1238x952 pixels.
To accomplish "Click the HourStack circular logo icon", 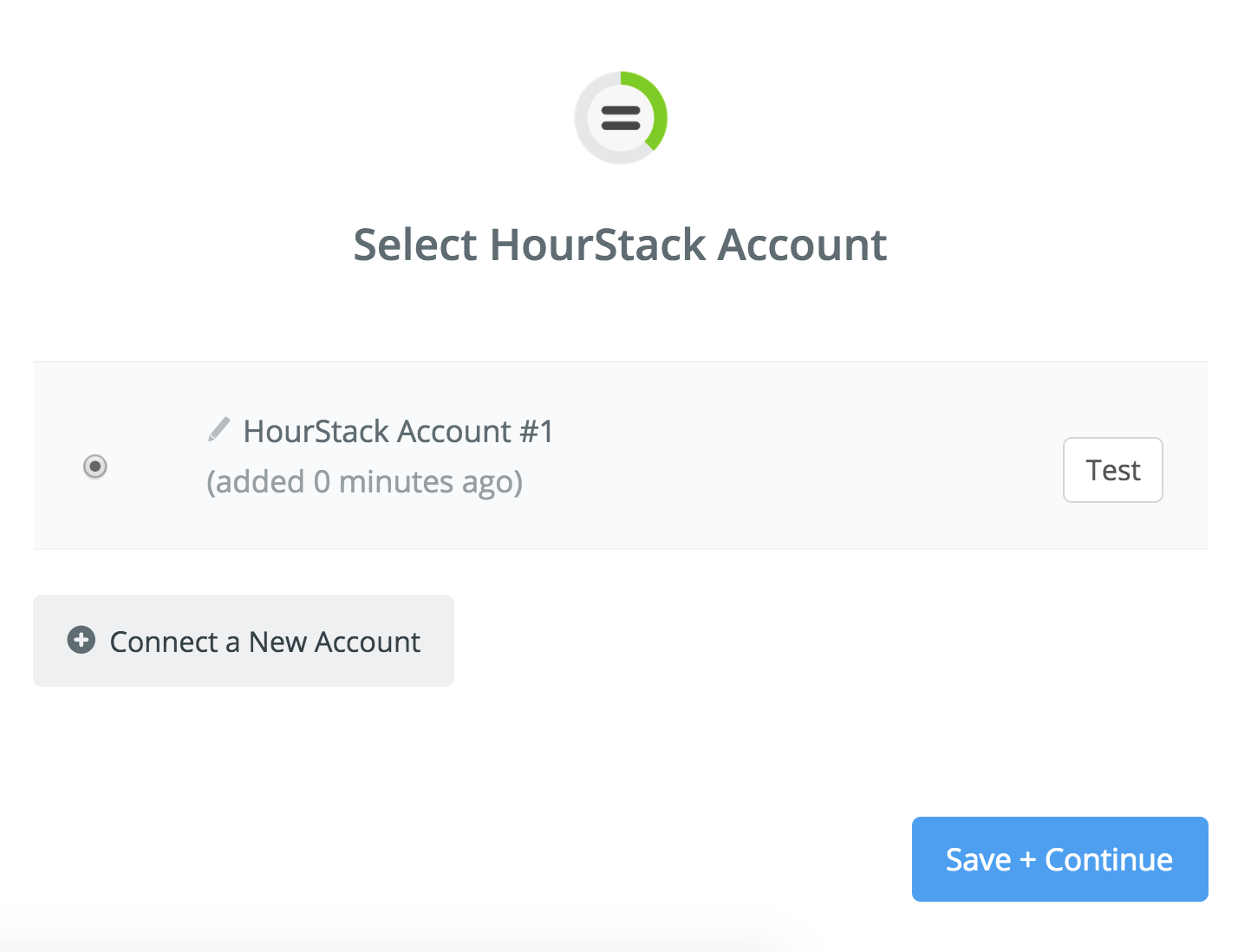I will point(621,118).
